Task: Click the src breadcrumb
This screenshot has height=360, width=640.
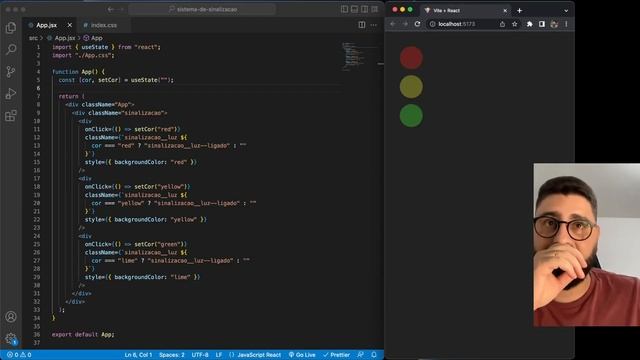Action: click(x=33, y=38)
